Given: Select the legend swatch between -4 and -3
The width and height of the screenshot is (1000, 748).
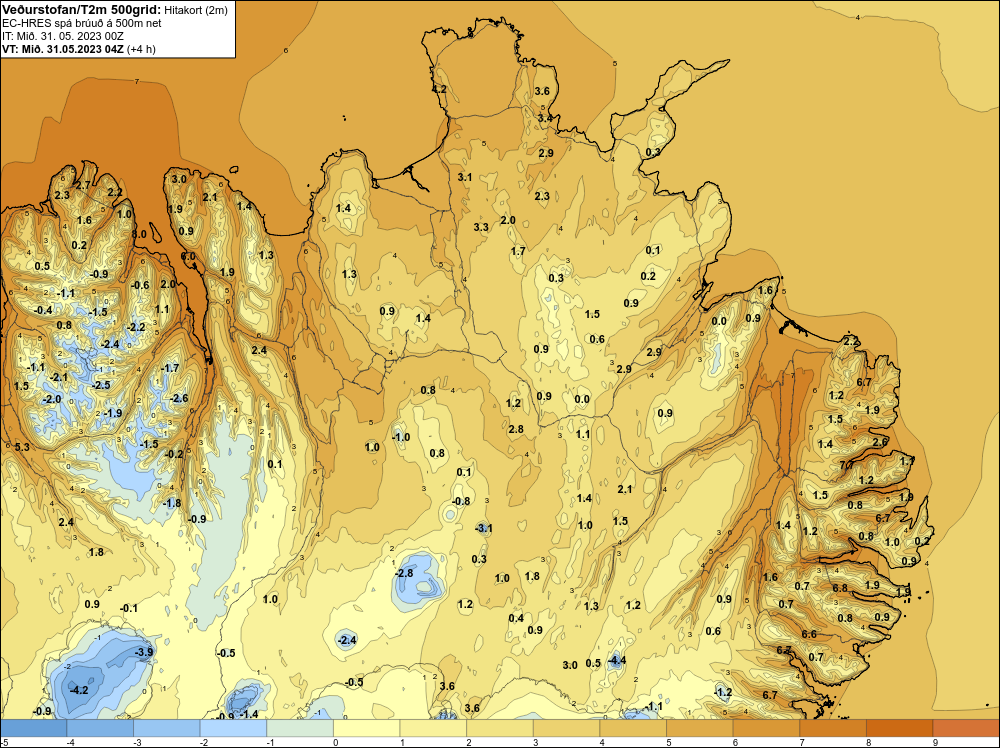Looking at the screenshot, I should click(x=100, y=728).
